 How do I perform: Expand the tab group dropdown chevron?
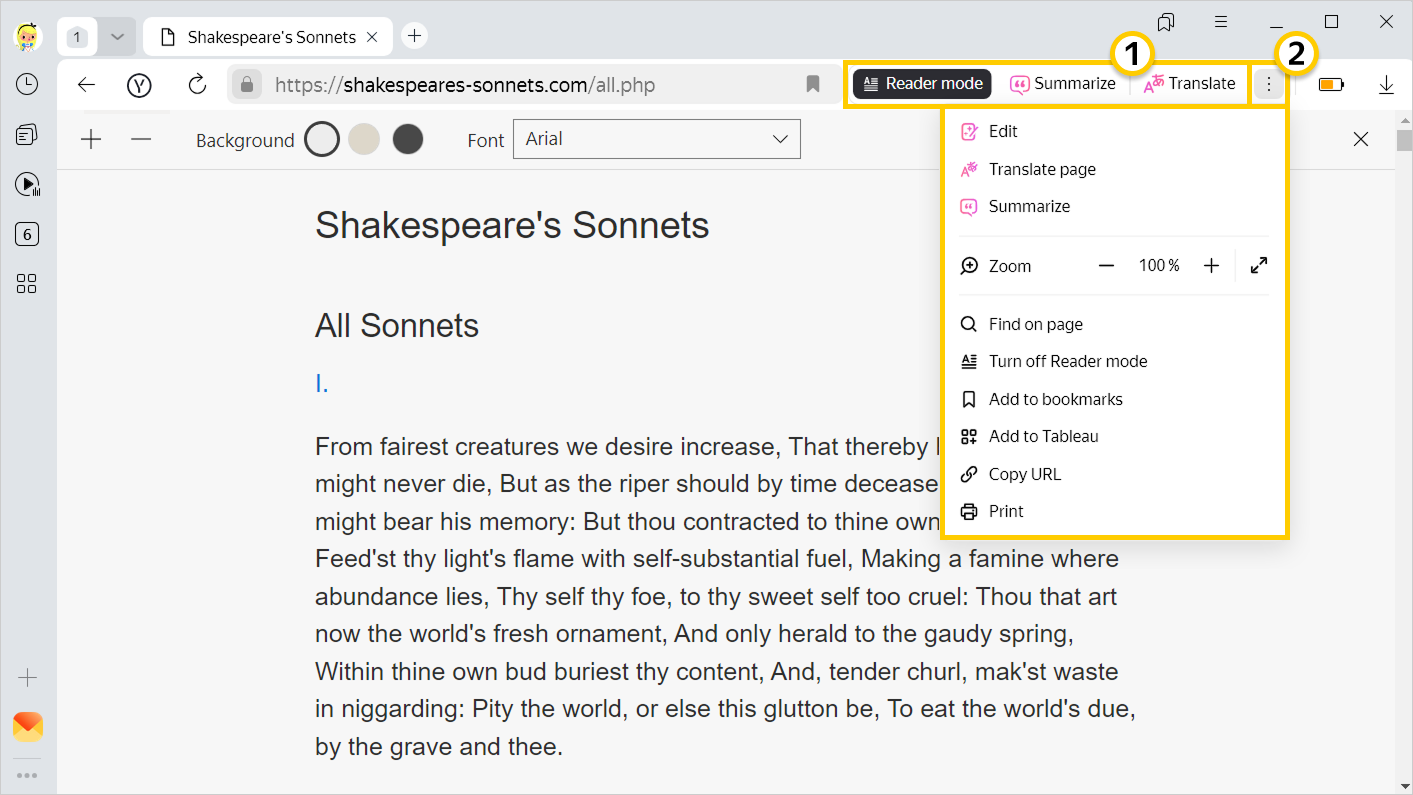pos(117,37)
